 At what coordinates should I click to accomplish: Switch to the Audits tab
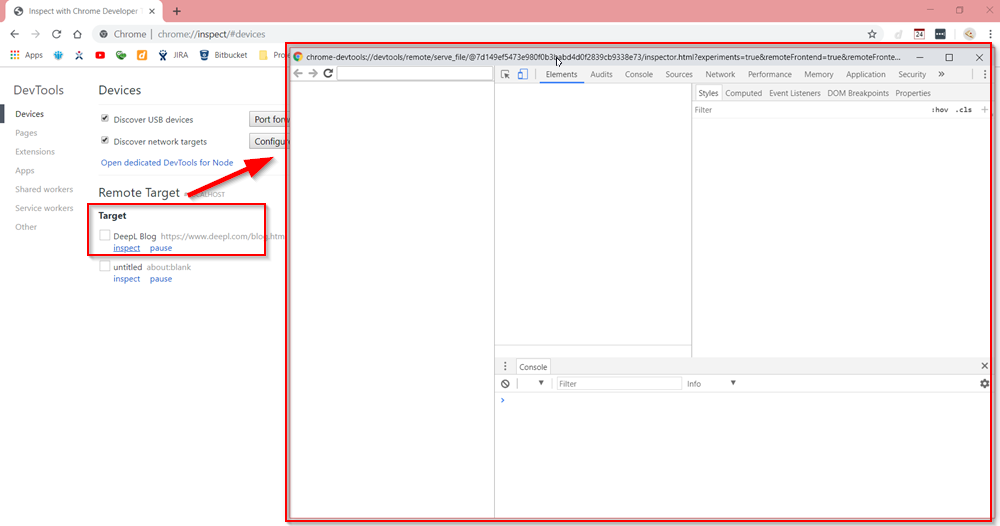(601, 75)
